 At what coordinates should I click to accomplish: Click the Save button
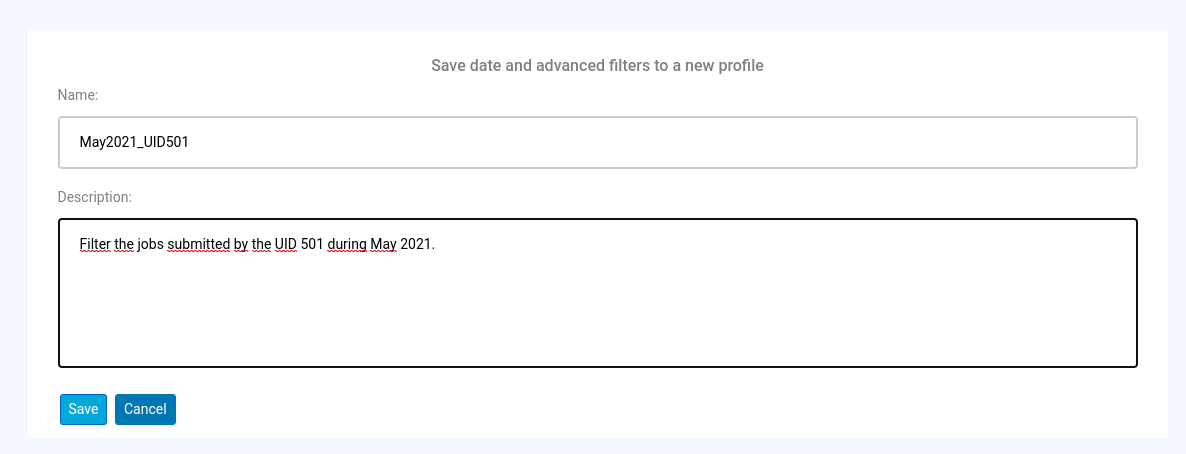pyautogui.click(x=83, y=409)
